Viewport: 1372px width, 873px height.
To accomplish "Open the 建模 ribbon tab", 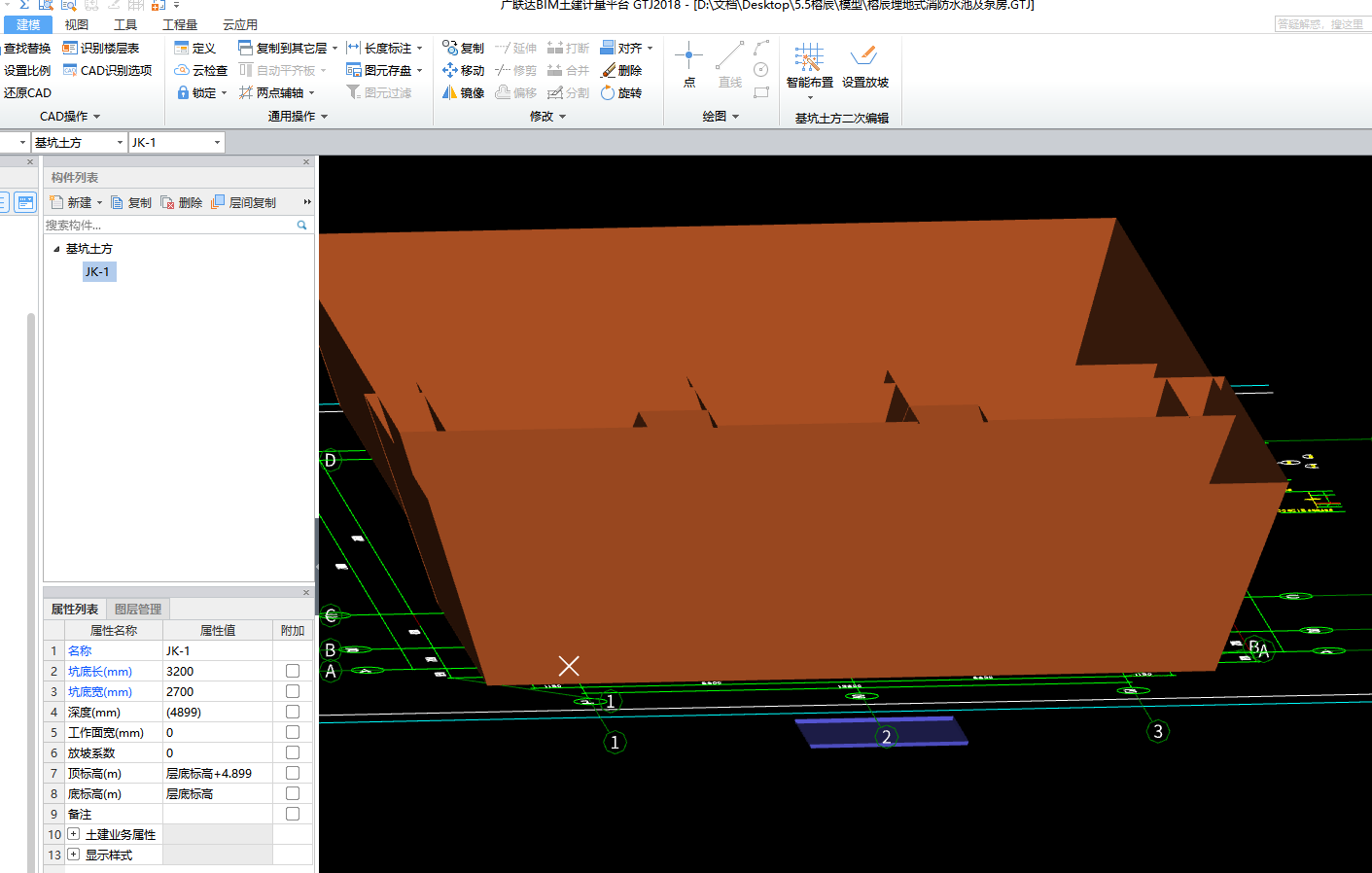I will point(28,24).
